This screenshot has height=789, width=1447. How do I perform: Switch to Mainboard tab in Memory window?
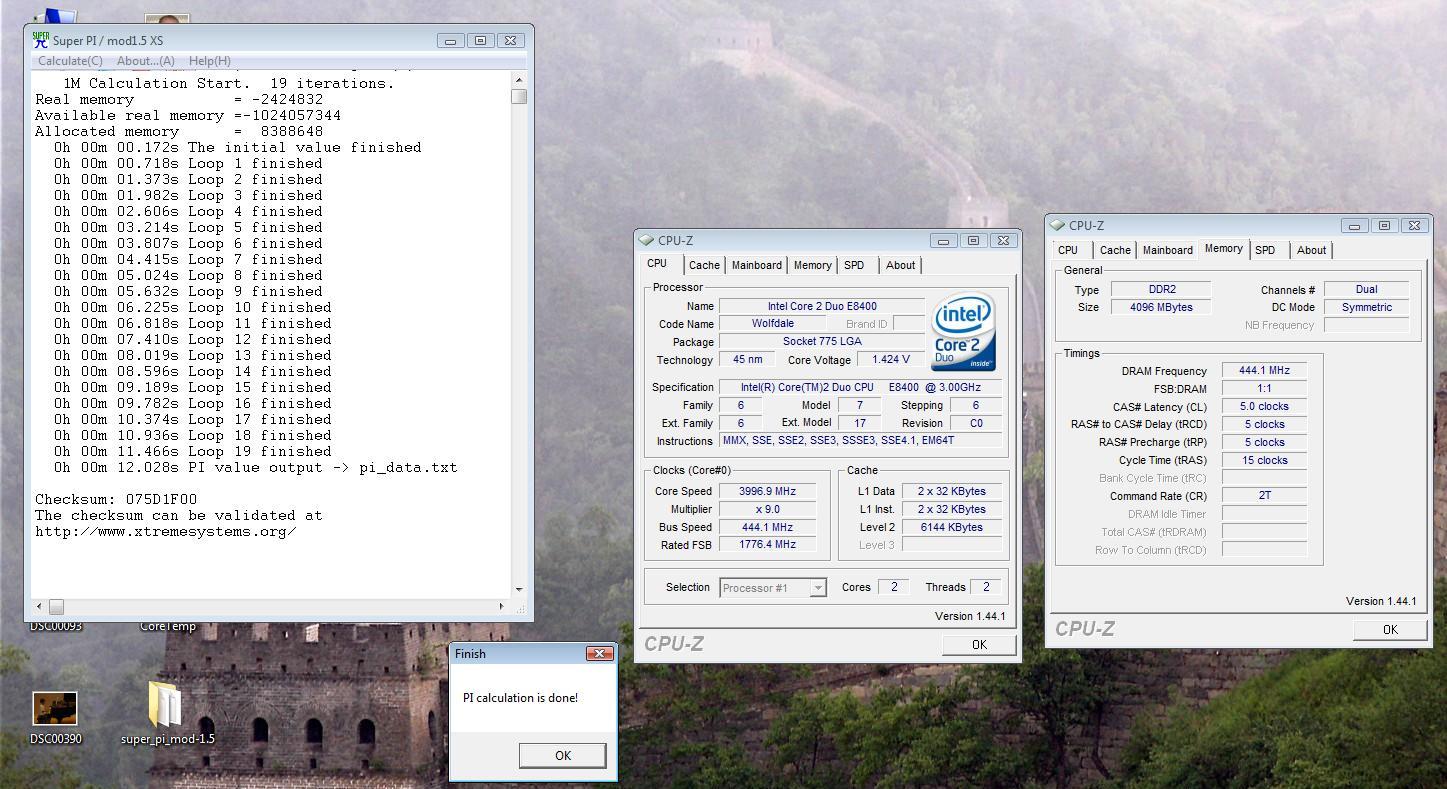pyautogui.click(x=1168, y=250)
